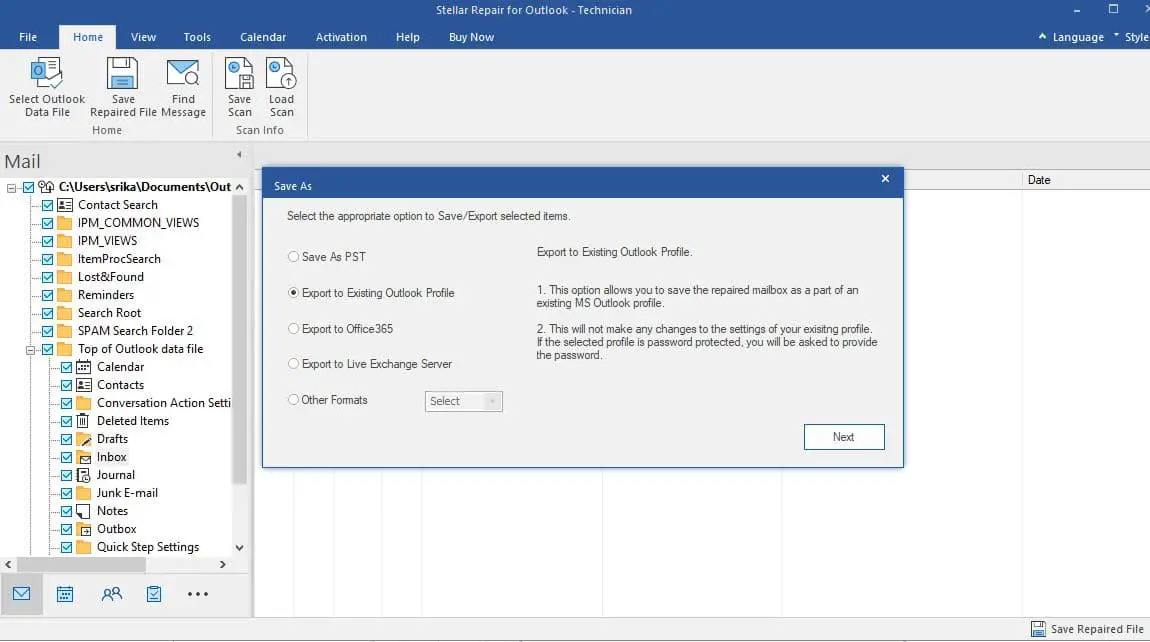This screenshot has height=642, width=1150.
Task: Click the Contact Search folder icon
Action: coord(65,205)
